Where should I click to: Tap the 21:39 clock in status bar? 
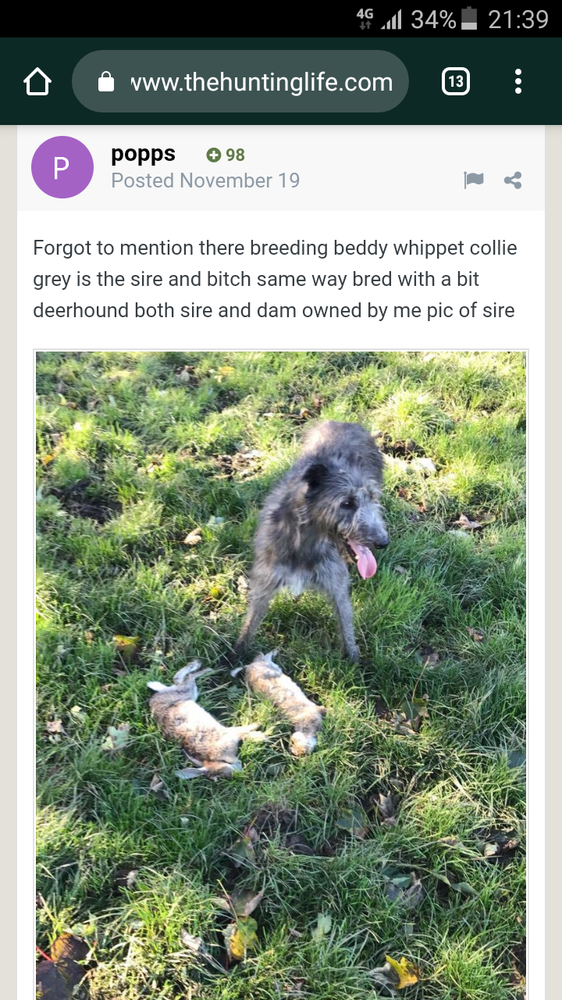(518, 19)
